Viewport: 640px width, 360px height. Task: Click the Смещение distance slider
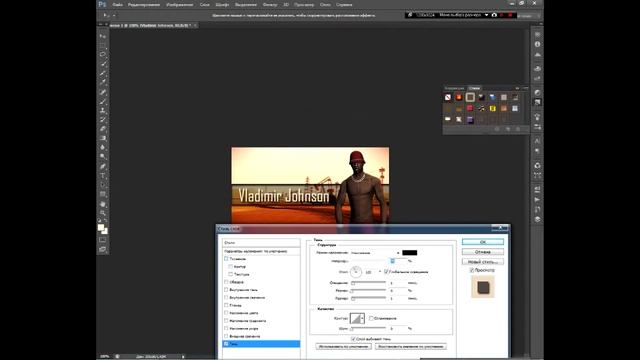click(368, 282)
